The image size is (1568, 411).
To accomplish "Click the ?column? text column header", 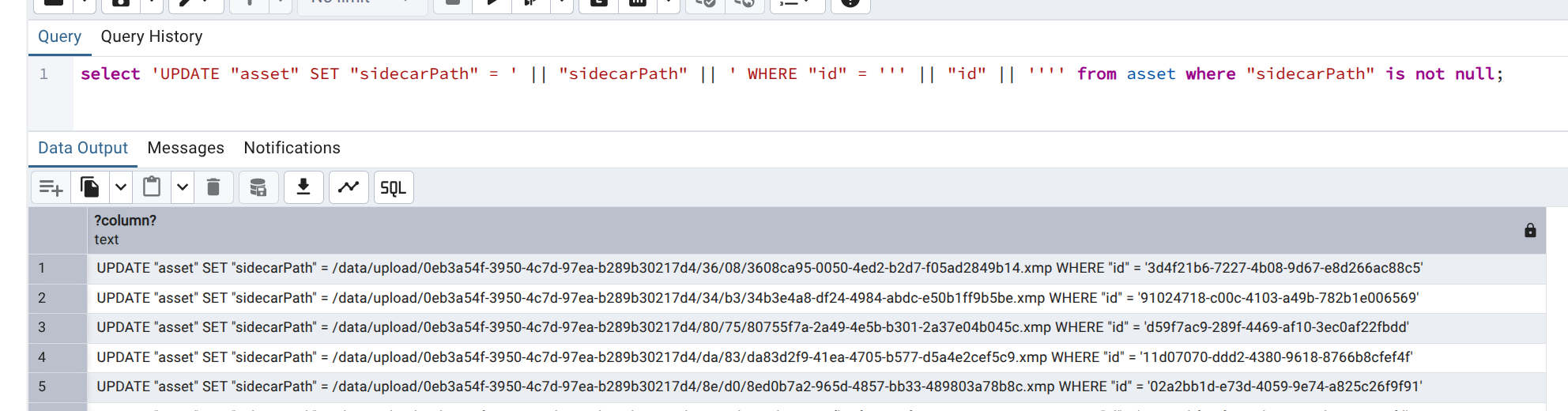I will (816, 230).
